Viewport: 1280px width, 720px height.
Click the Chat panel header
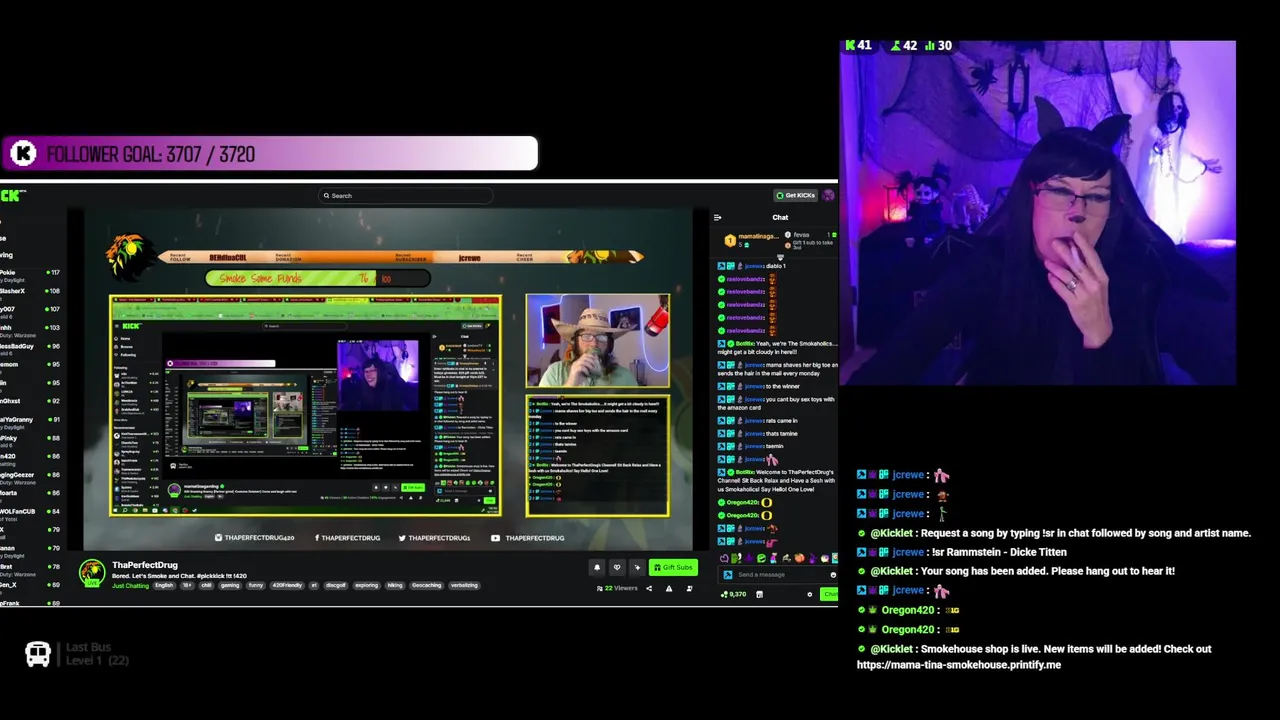click(780, 217)
